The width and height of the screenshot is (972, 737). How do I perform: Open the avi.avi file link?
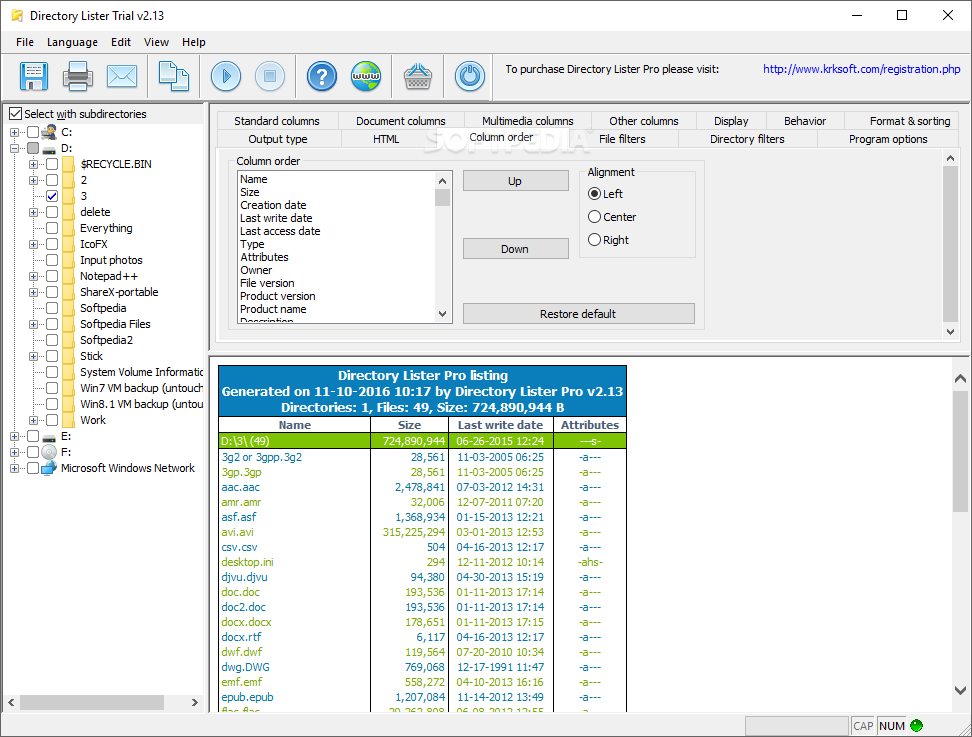237,532
